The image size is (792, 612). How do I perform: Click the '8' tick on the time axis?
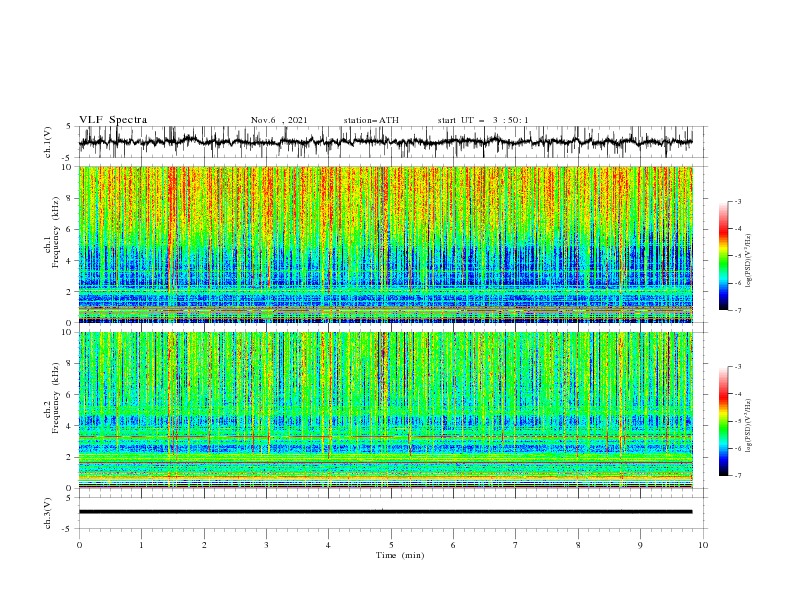(578, 545)
